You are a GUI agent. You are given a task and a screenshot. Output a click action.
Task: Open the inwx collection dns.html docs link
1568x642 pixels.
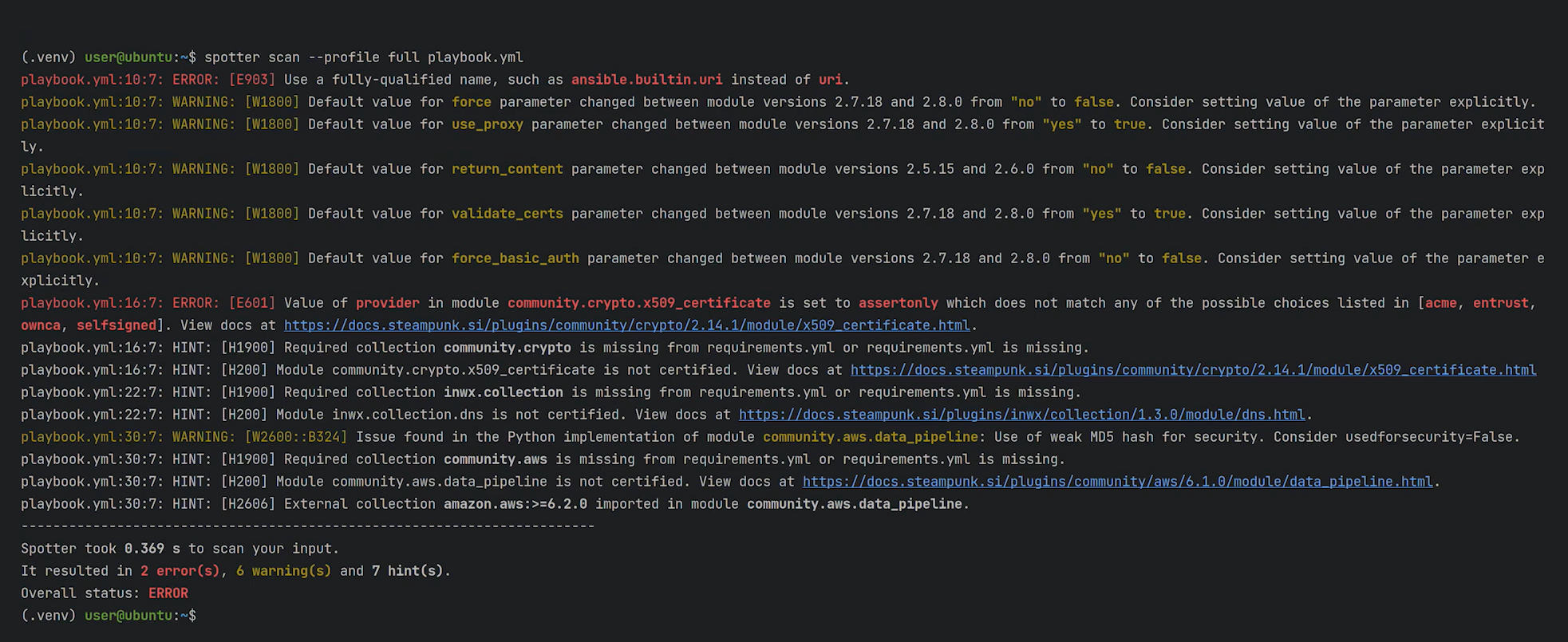(x=1021, y=415)
